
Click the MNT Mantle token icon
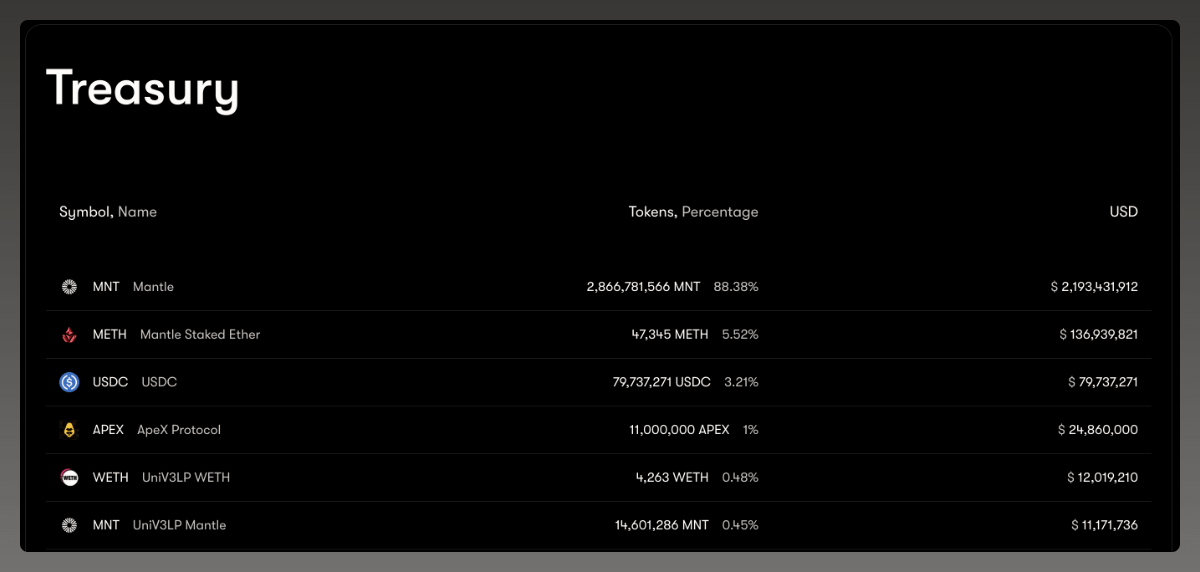click(x=69, y=287)
